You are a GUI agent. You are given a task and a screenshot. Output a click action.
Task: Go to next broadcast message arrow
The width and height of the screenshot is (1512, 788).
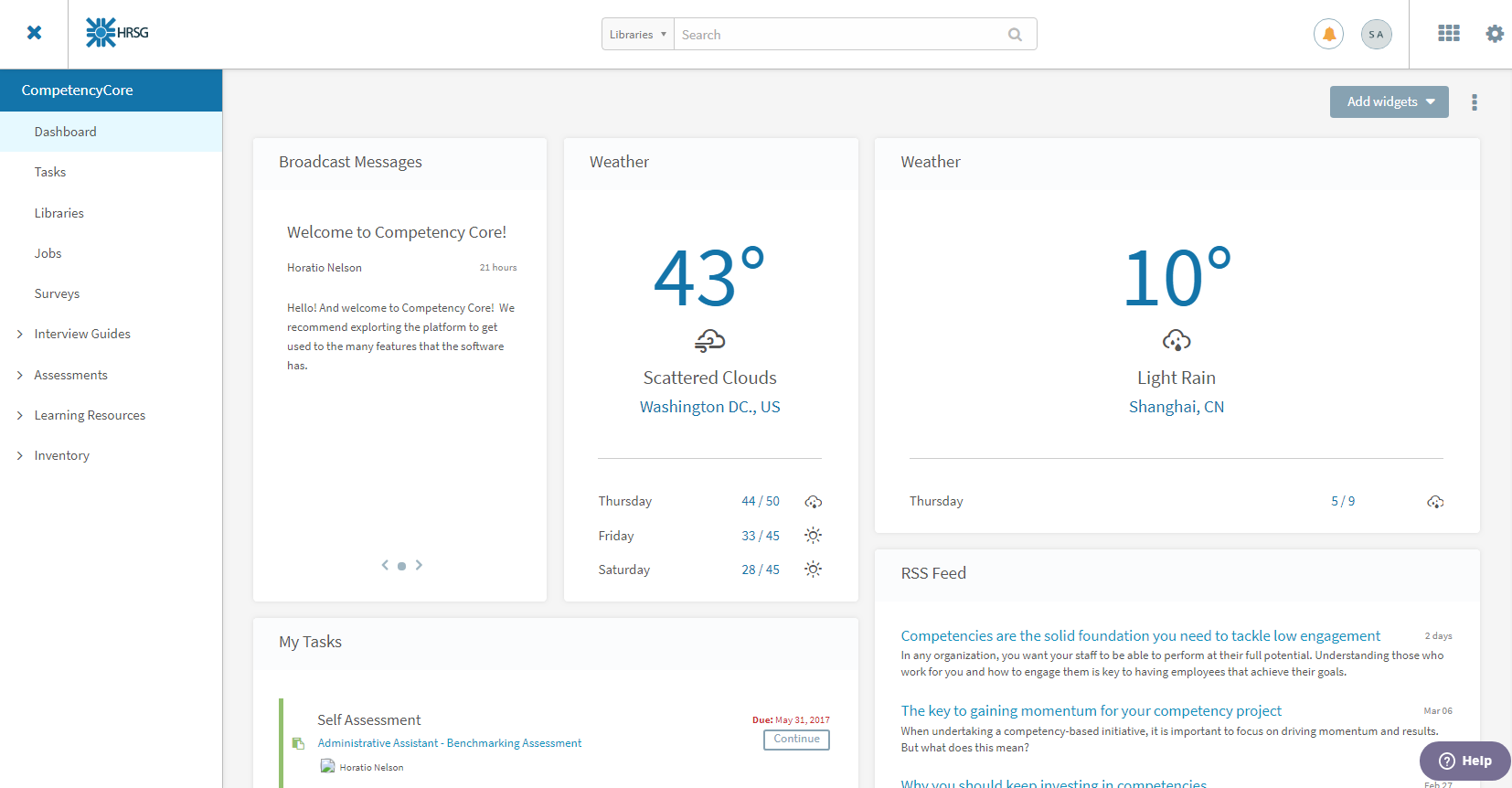419,565
